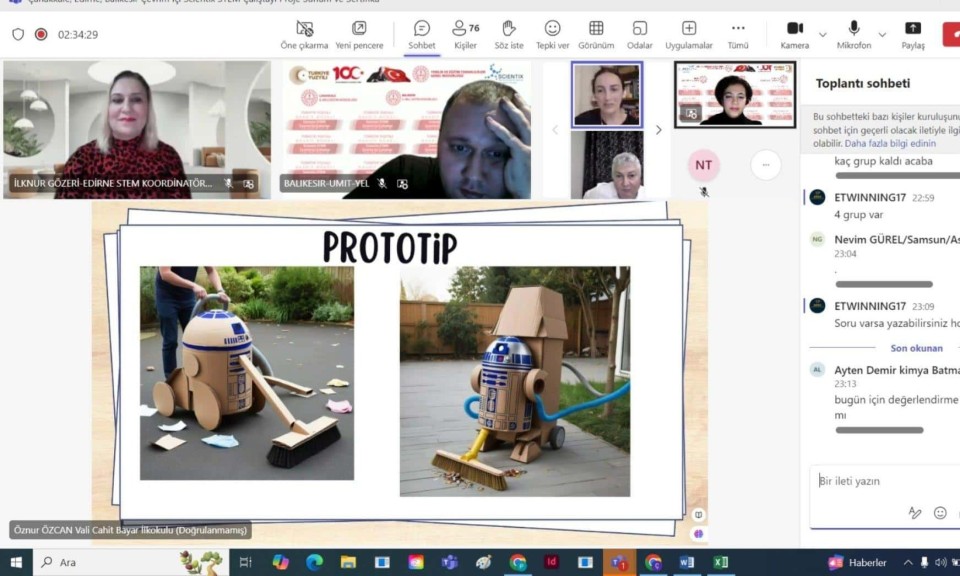Select the BALIKESIR-UMIT-YEL video tile
This screenshot has height=576, width=960.
[x=405, y=130]
